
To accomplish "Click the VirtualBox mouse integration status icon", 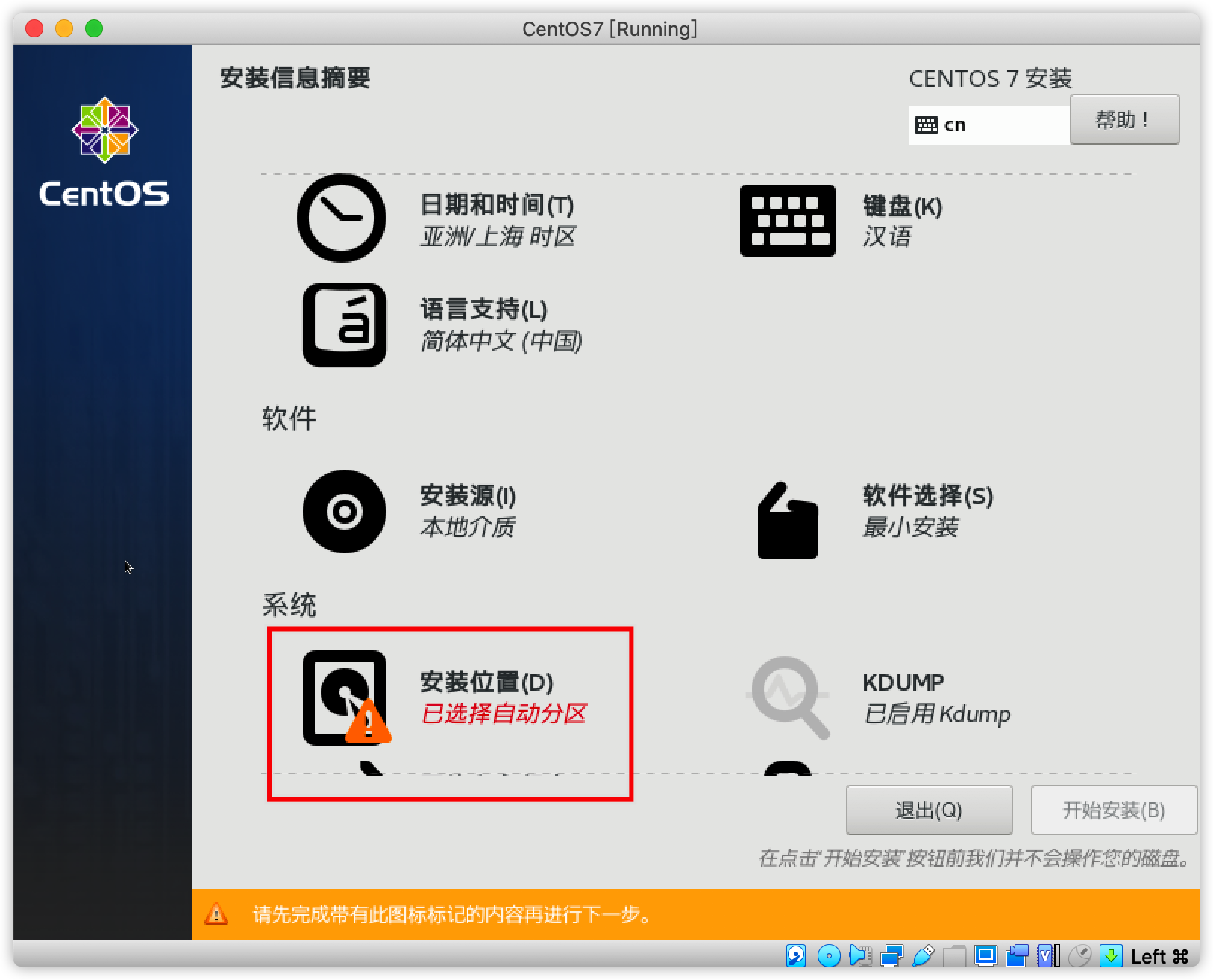I will click(x=1079, y=955).
